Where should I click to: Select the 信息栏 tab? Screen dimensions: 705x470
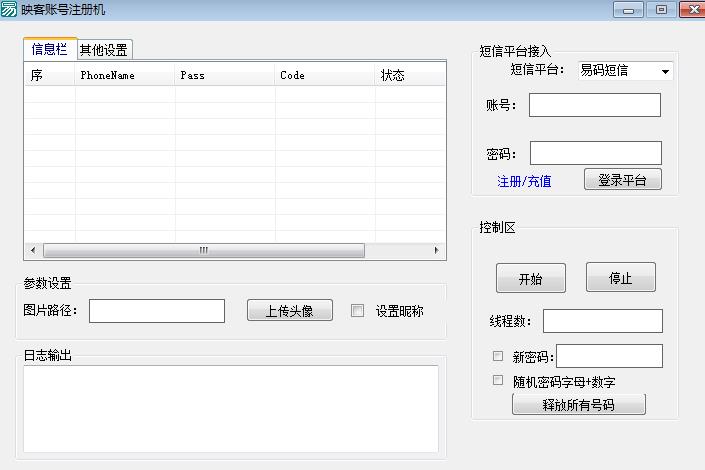click(x=50, y=49)
